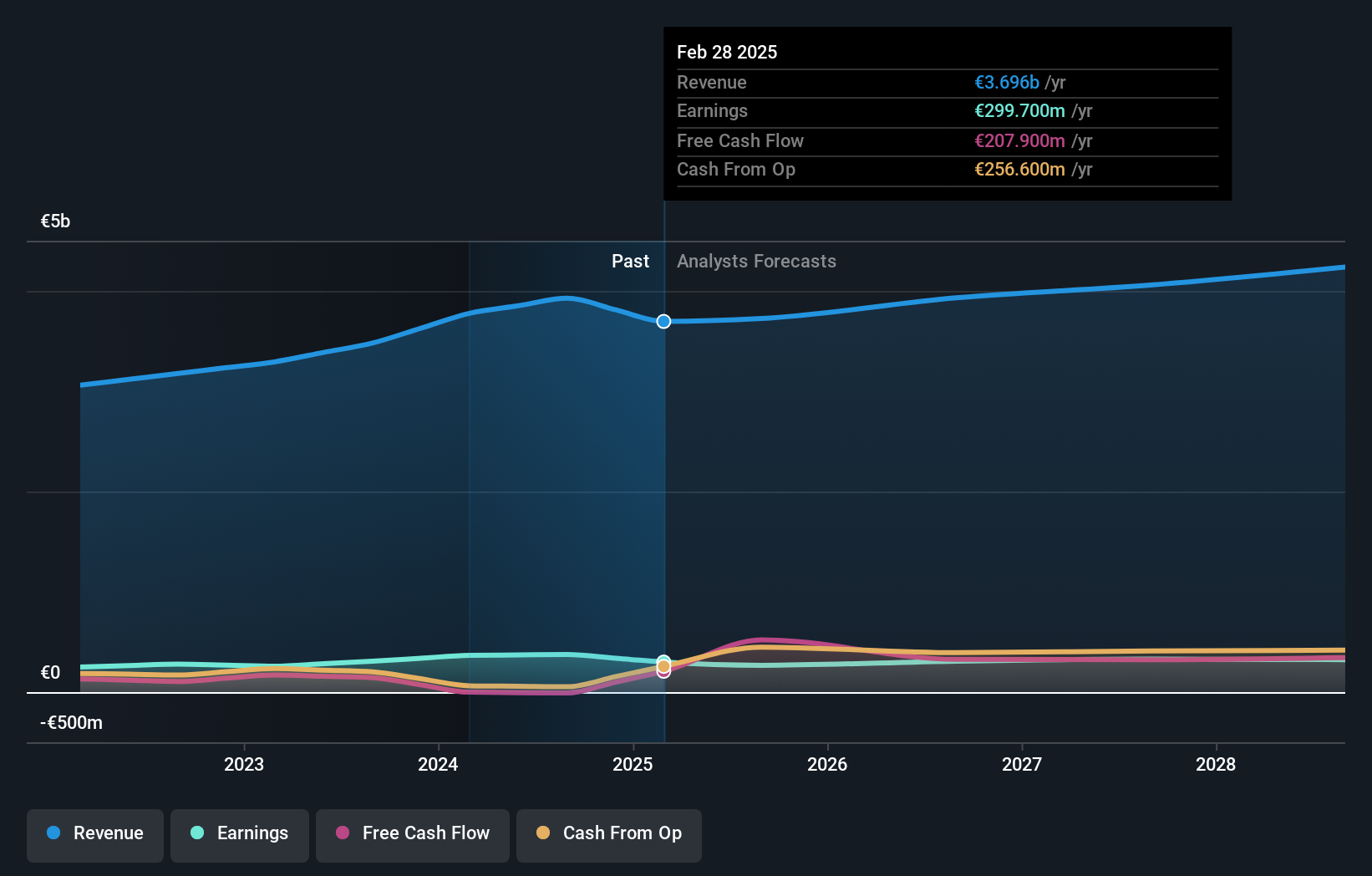This screenshot has height=876, width=1372.
Task: Click the vertical forecast divider line
Action: coord(663,502)
